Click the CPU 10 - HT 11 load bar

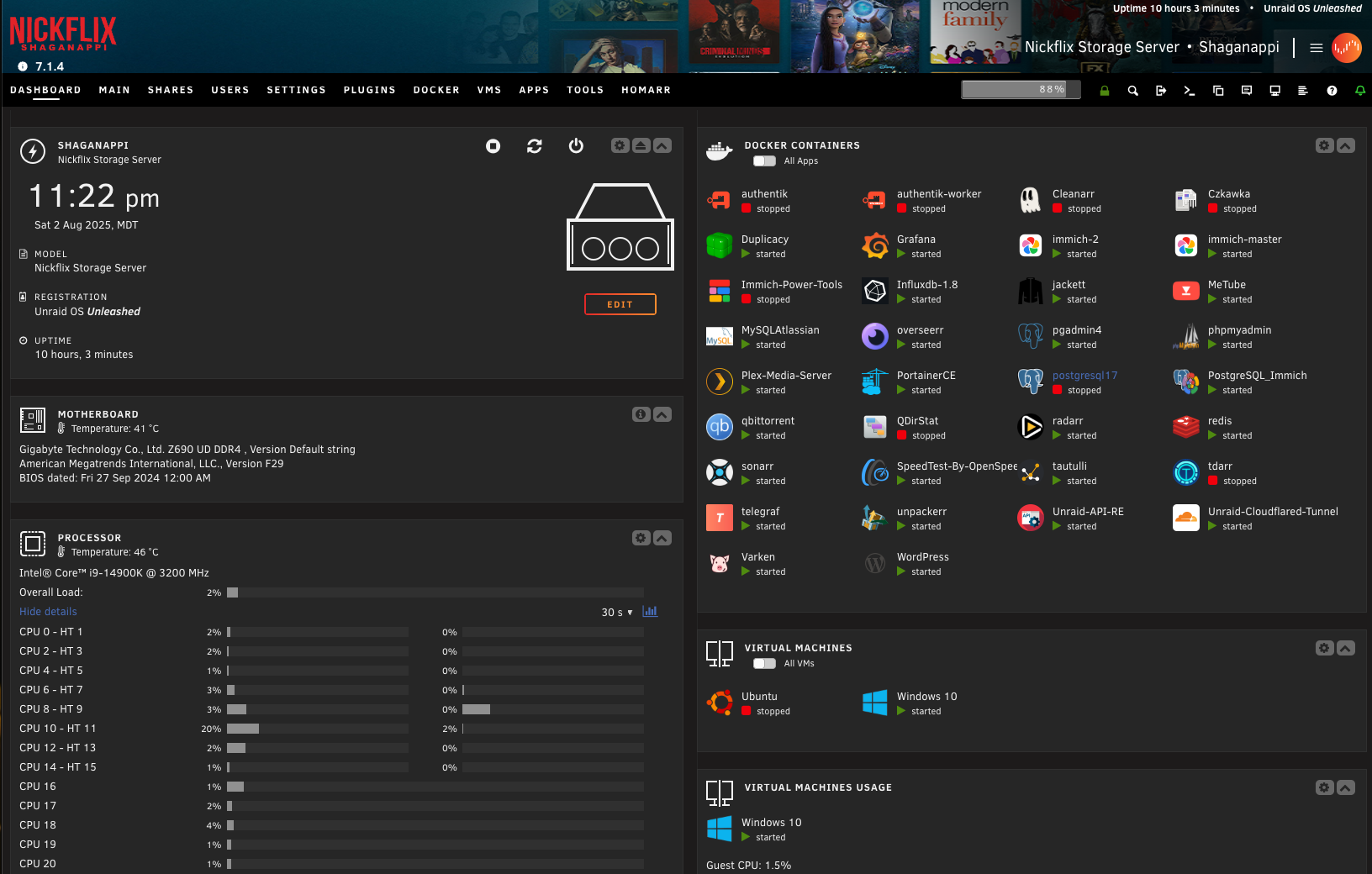click(318, 729)
